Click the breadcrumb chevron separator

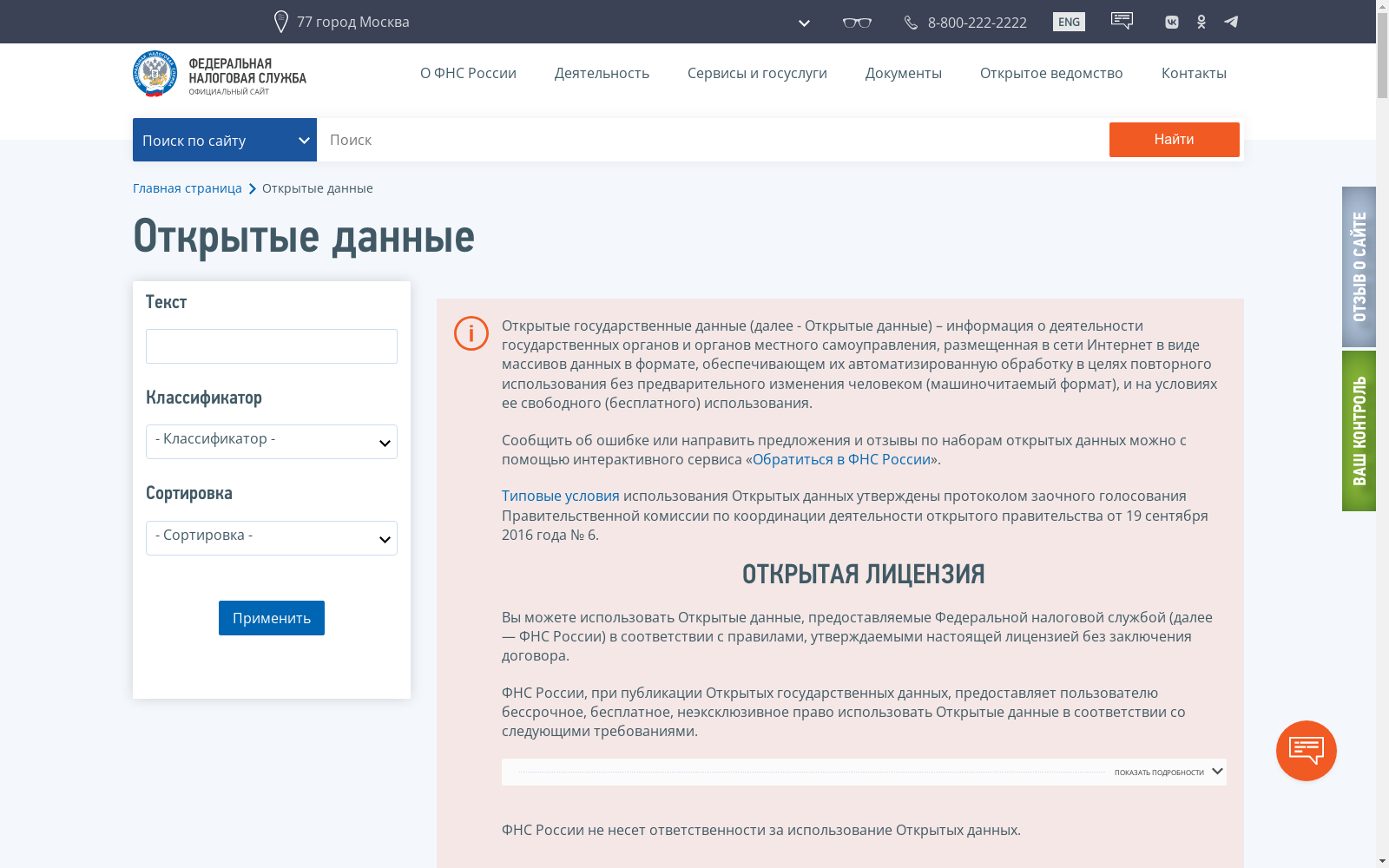pos(253,189)
